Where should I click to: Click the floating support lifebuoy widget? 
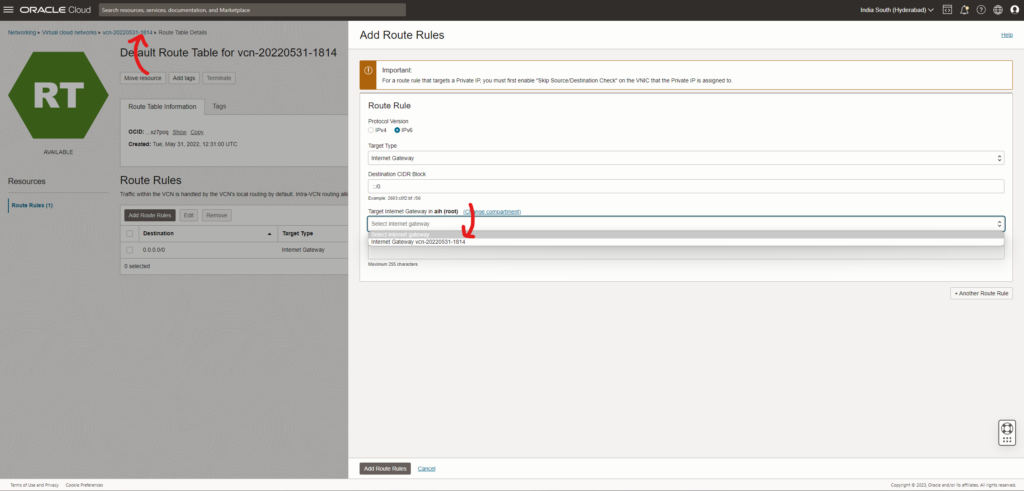(1006, 433)
